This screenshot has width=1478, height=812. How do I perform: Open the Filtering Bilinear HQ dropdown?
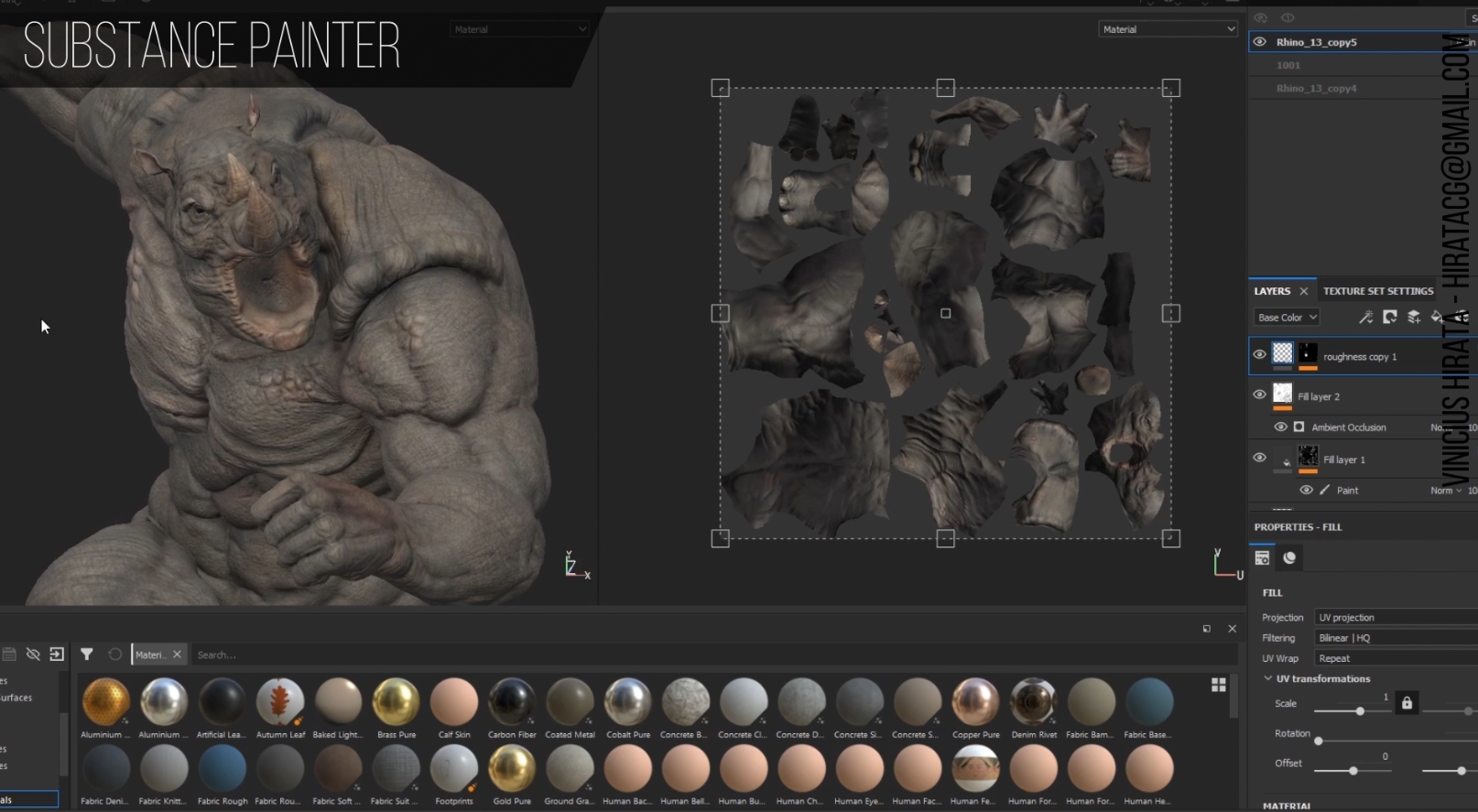click(x=1396, y=637)
